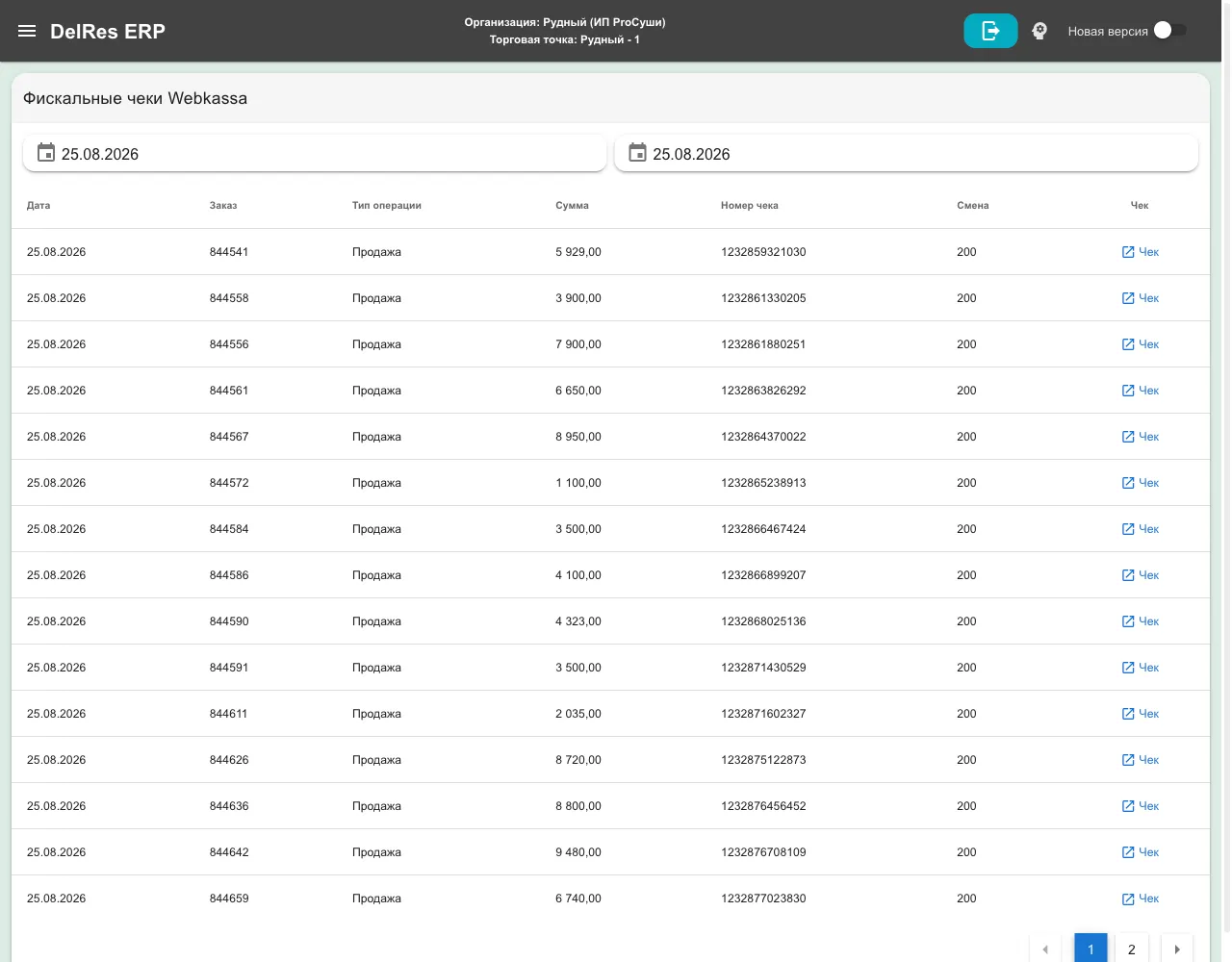
Task: Open calendar icon of end date field
Action: 637,153
